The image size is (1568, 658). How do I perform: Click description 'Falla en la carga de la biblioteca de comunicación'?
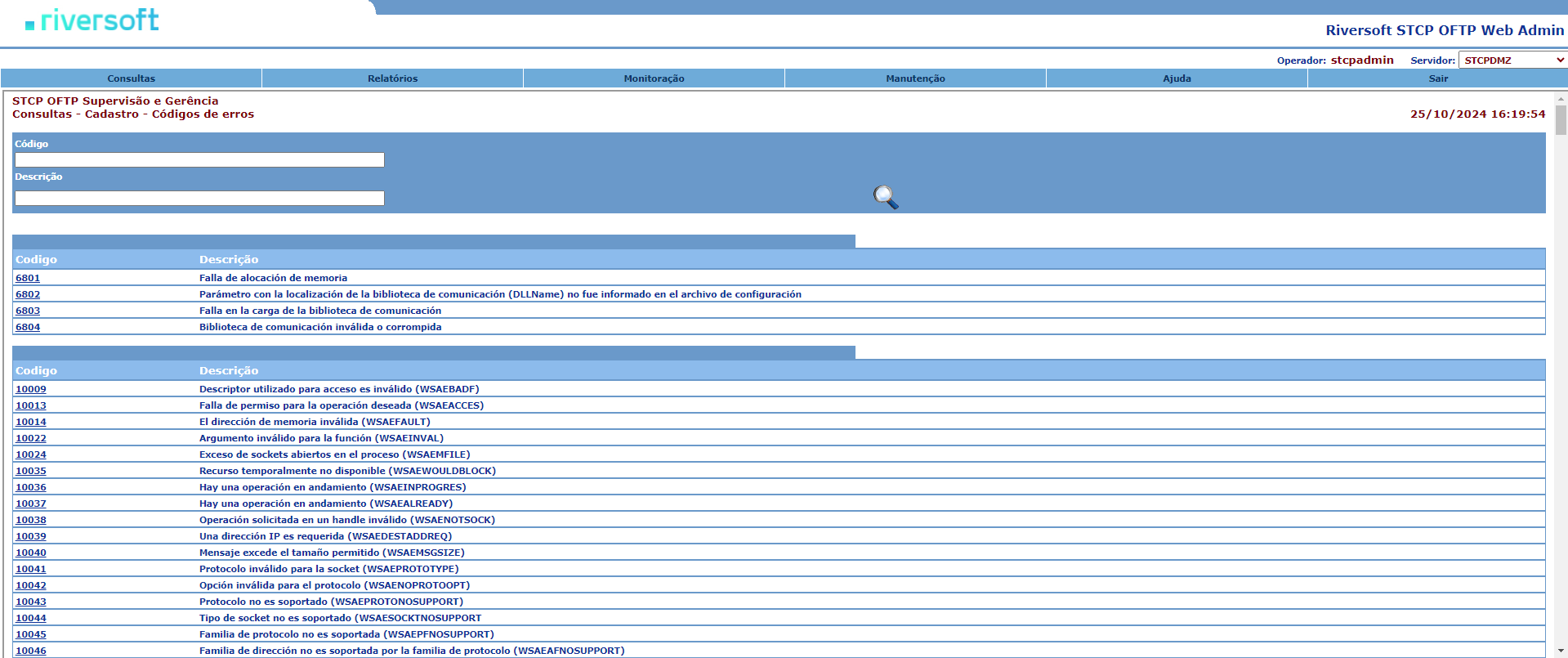[x=320, y=311]
